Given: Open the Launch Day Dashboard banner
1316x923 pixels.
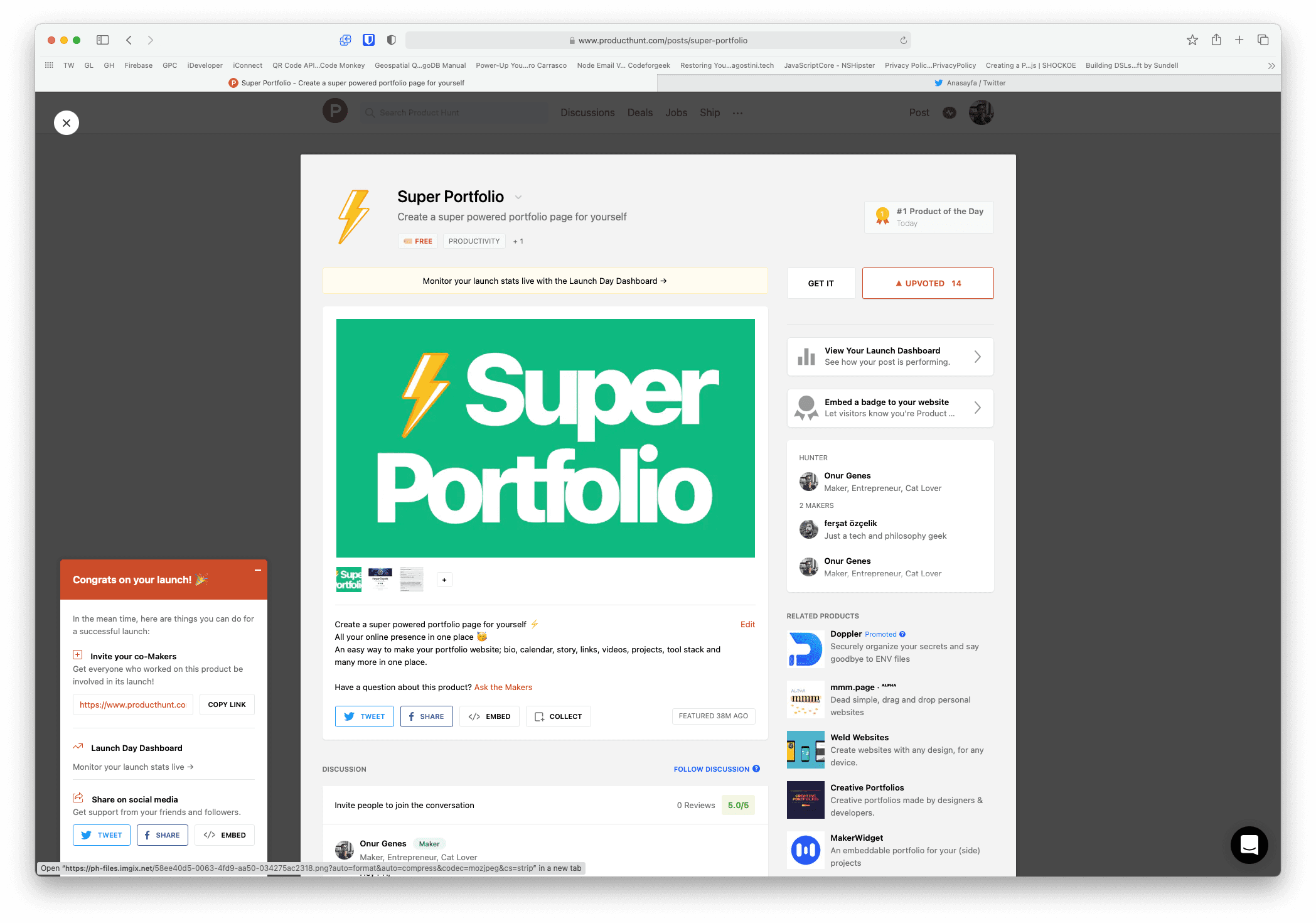Looking at the screenshot, I should pyautogui.click(x=545, y=281).
